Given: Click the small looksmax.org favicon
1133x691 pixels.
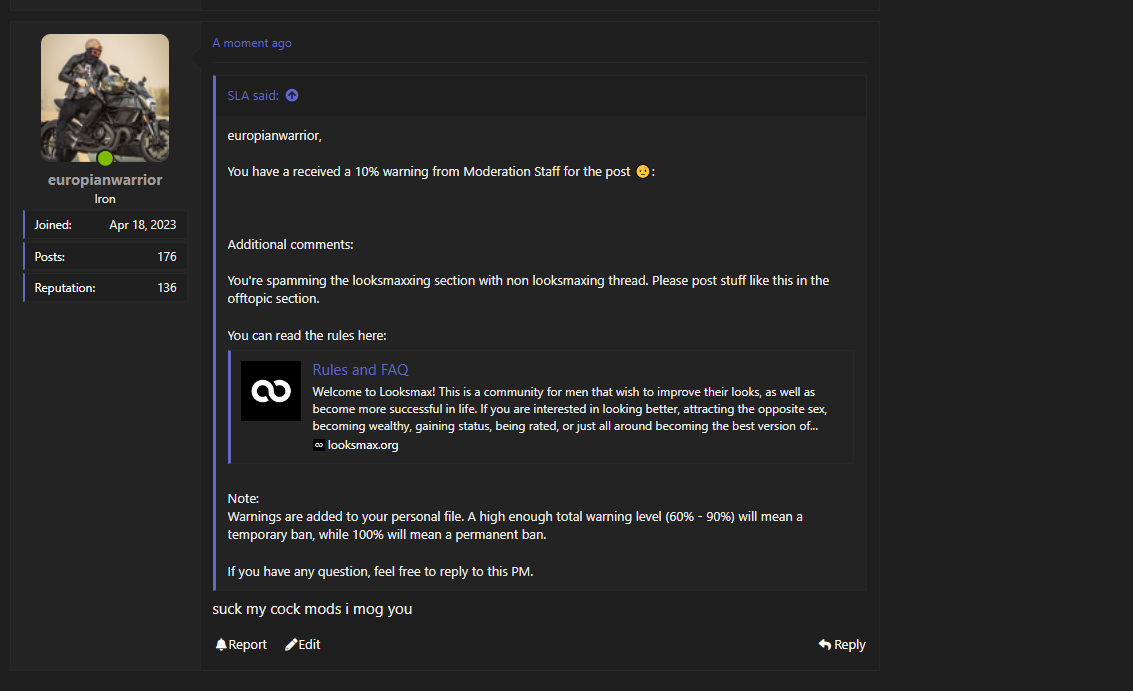Looking at the screenshot, I should (319, 445).
